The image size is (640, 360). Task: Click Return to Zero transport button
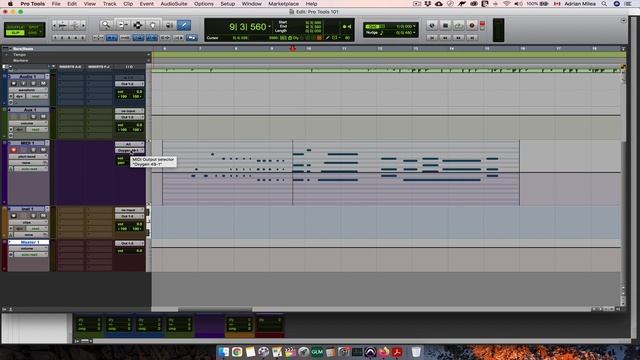coord(432,38)
